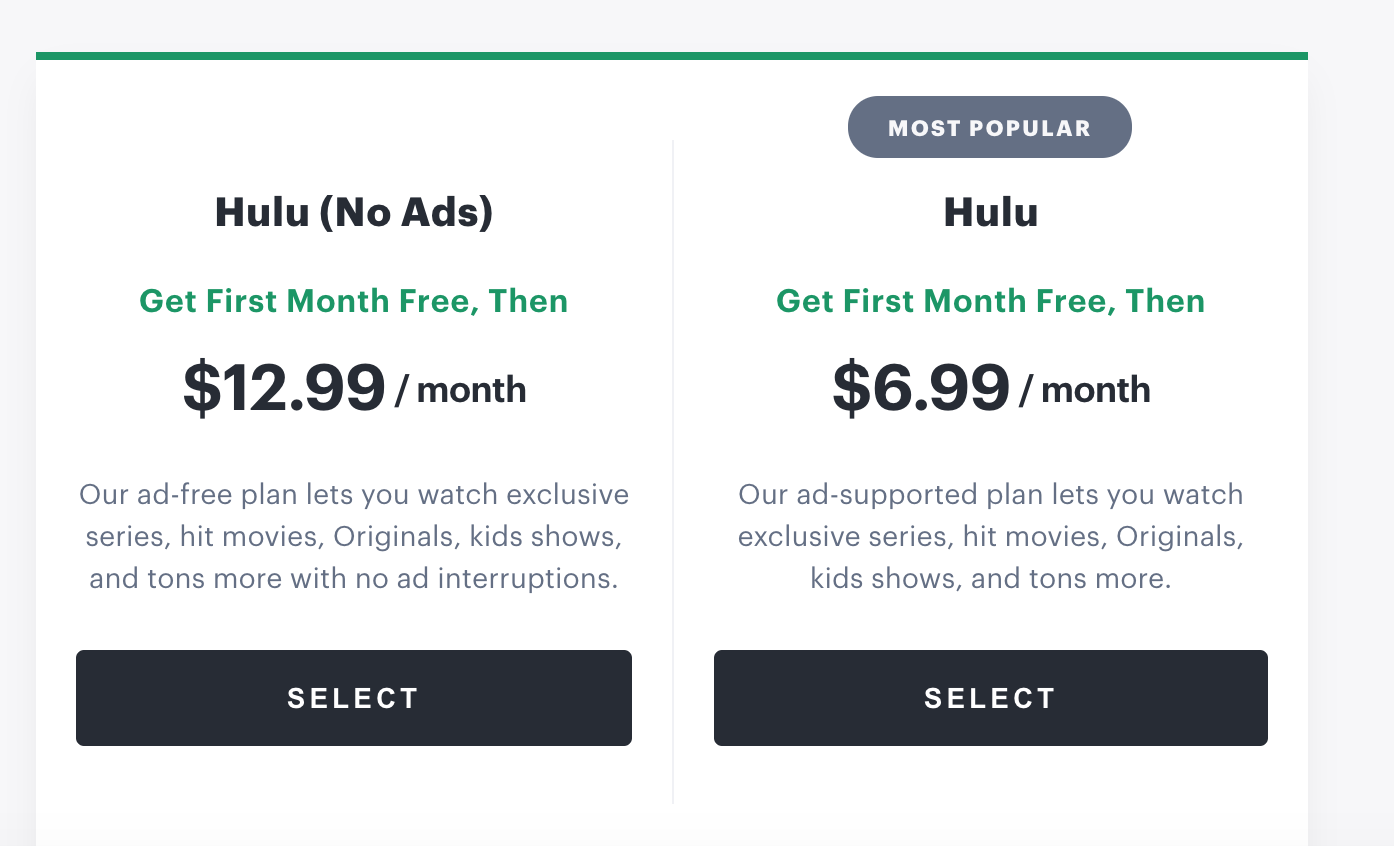The height and width of the screenshot is (846, 1394).
Task: Select the Hulu (No Ads) plan button
Action: (354, 698)
